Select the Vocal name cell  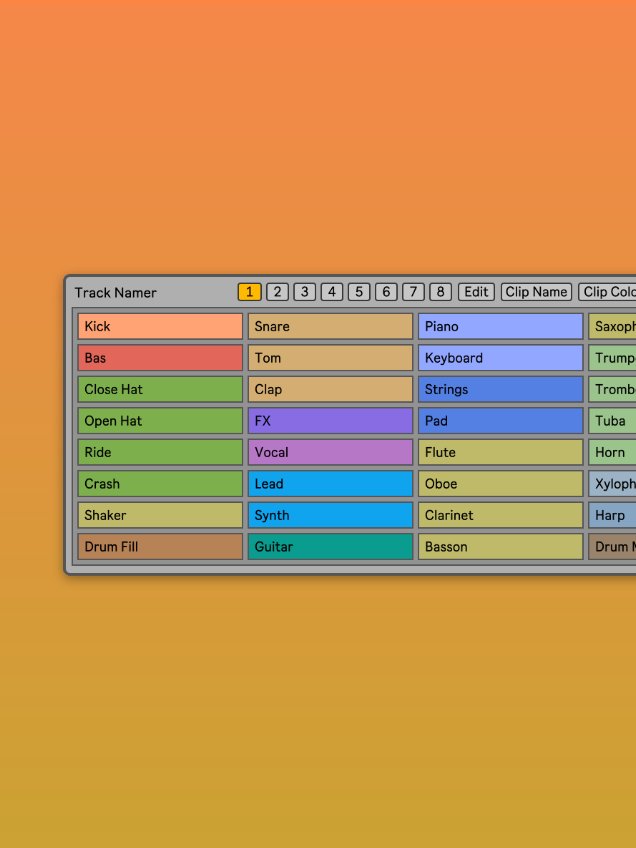330,452
